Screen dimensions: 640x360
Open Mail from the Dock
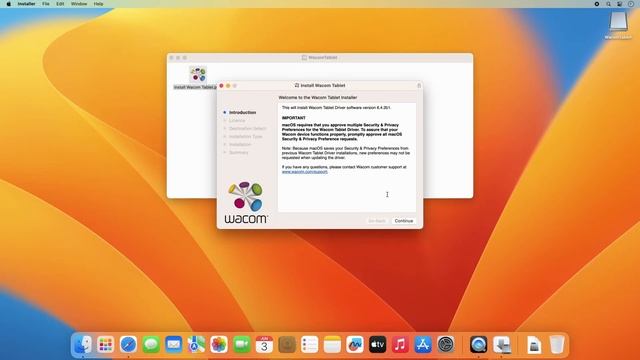point(173,345)
